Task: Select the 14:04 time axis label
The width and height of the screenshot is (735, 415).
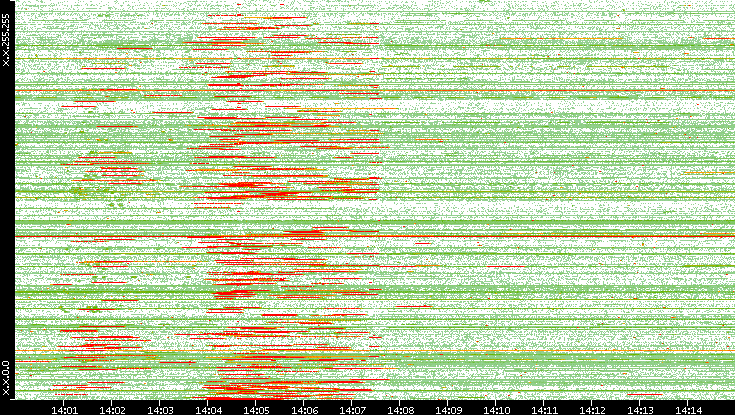Action: [208, 410]
